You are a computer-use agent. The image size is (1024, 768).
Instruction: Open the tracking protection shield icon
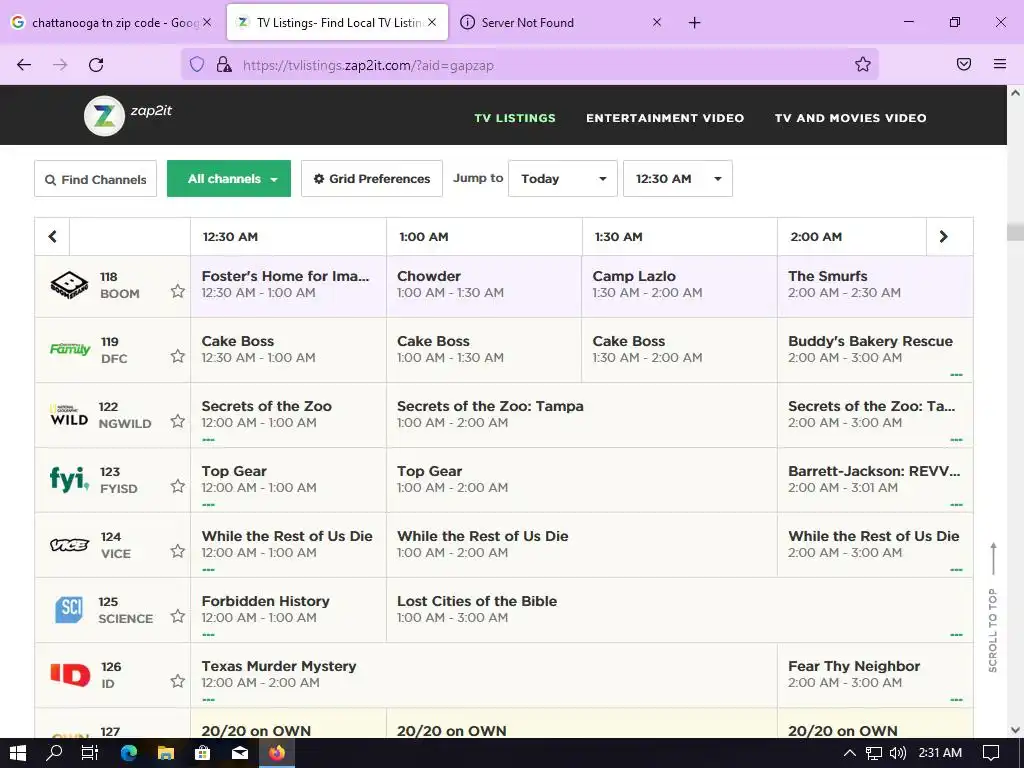click(x=197, y=64)
